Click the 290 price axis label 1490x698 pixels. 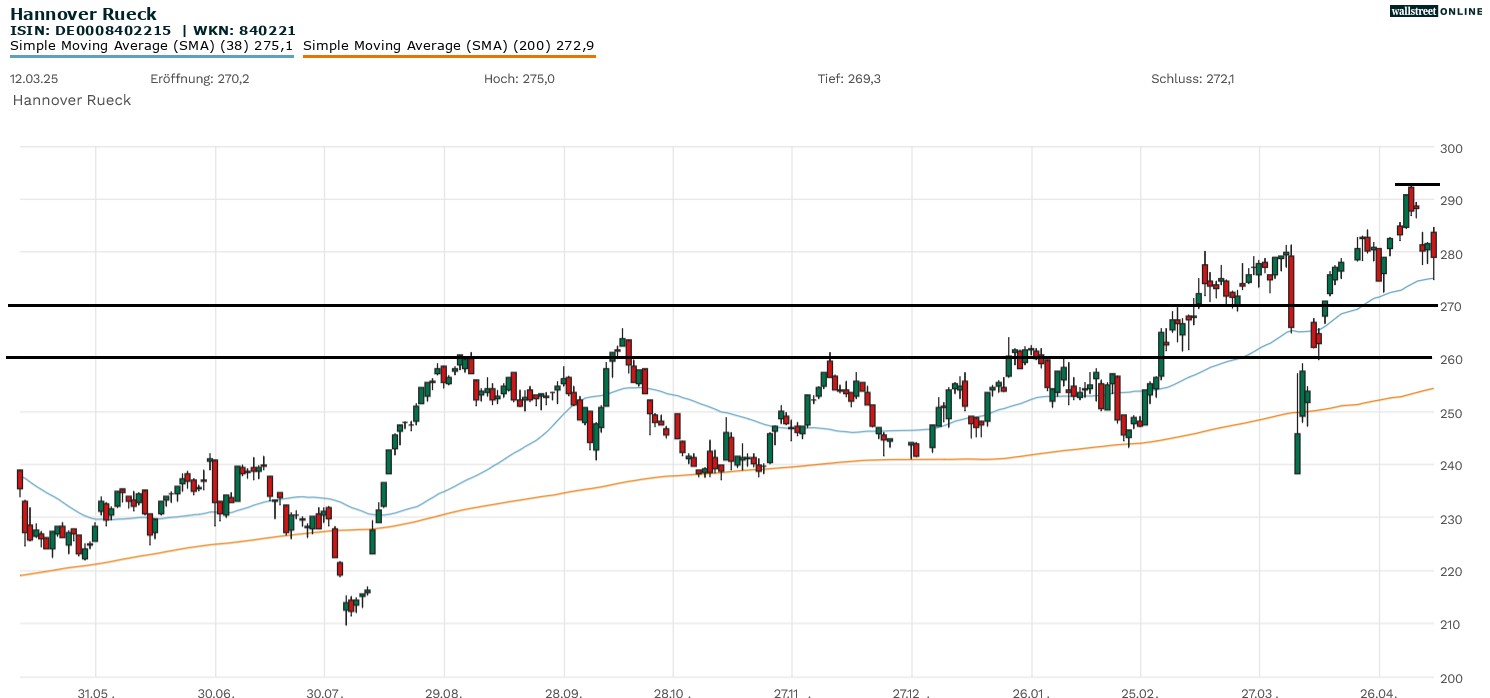click(1451, 202)
